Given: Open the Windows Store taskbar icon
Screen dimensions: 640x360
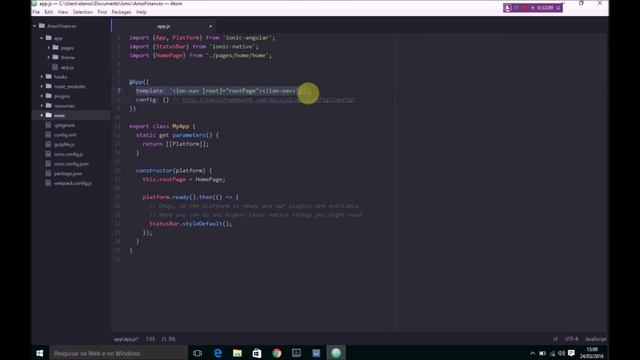Looking at the screenshot, I should coord(257,353).
